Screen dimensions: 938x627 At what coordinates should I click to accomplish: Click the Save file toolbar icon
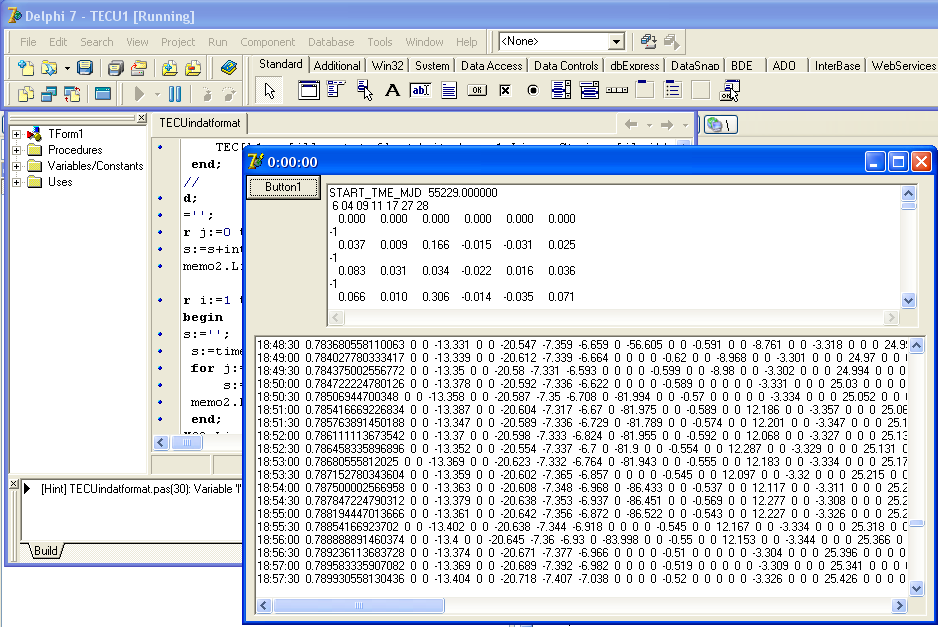click(85, 68)
